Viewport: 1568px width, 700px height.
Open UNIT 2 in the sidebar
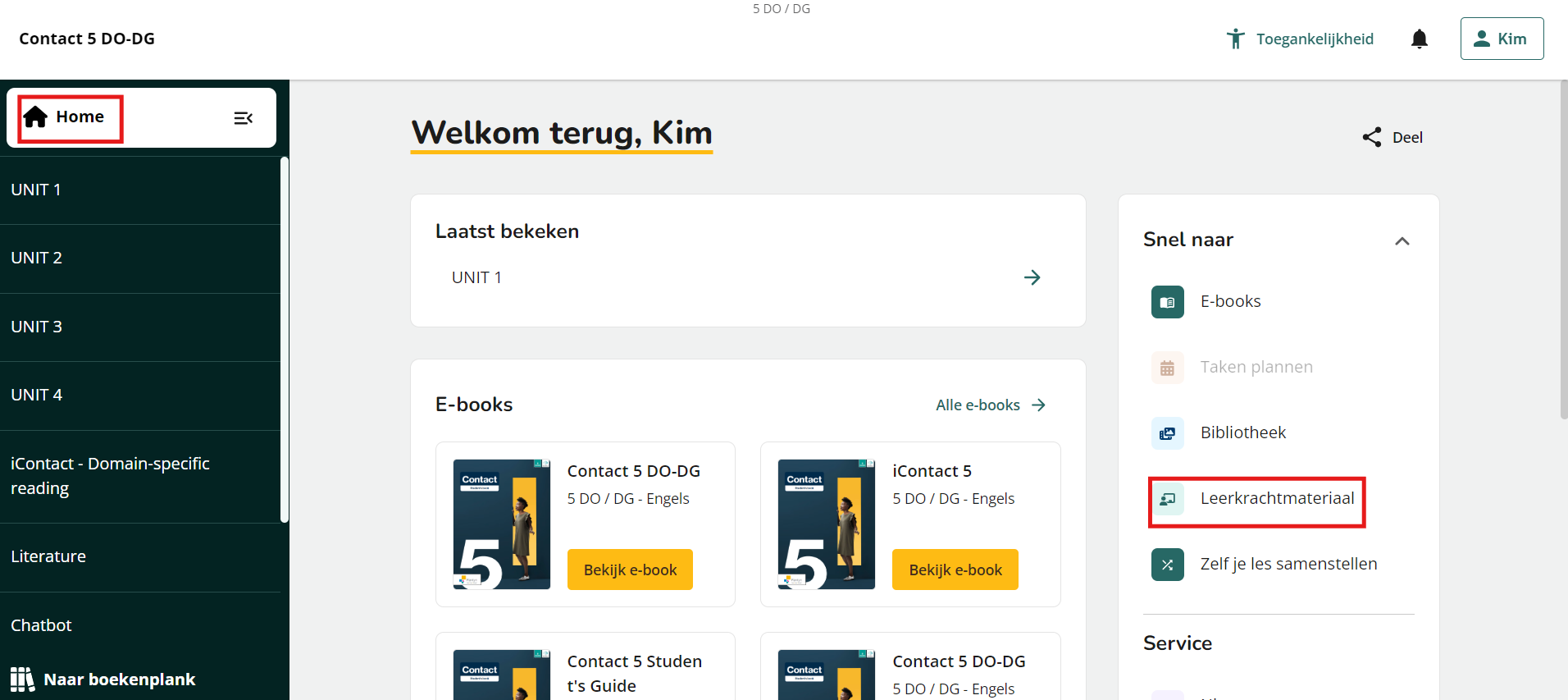click(x=140, y=258)
